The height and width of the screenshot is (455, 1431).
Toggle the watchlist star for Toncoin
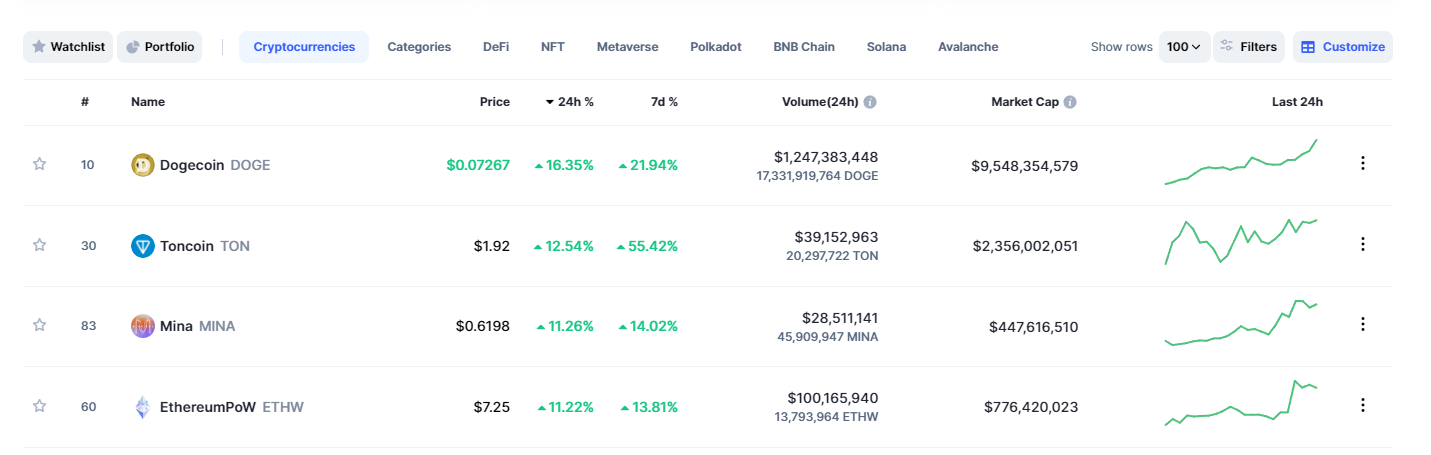40,245
